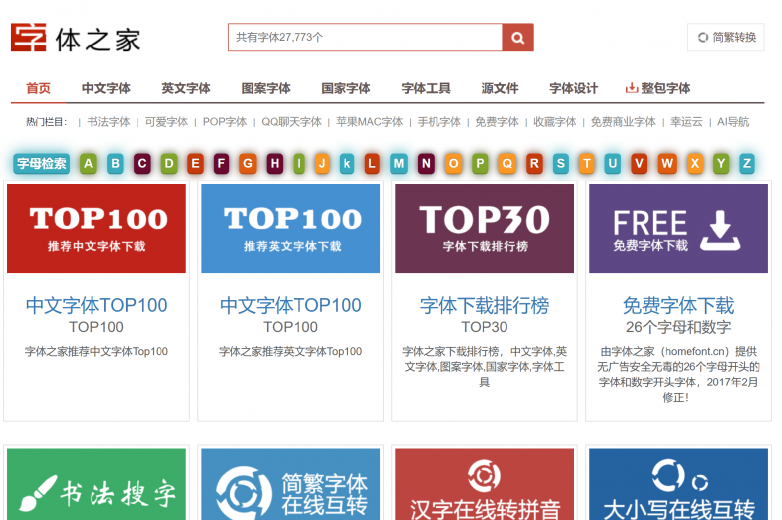Click the 免费商业字体 link
The width and height of the screenshot is (782, 520).
tap(623, 122)
